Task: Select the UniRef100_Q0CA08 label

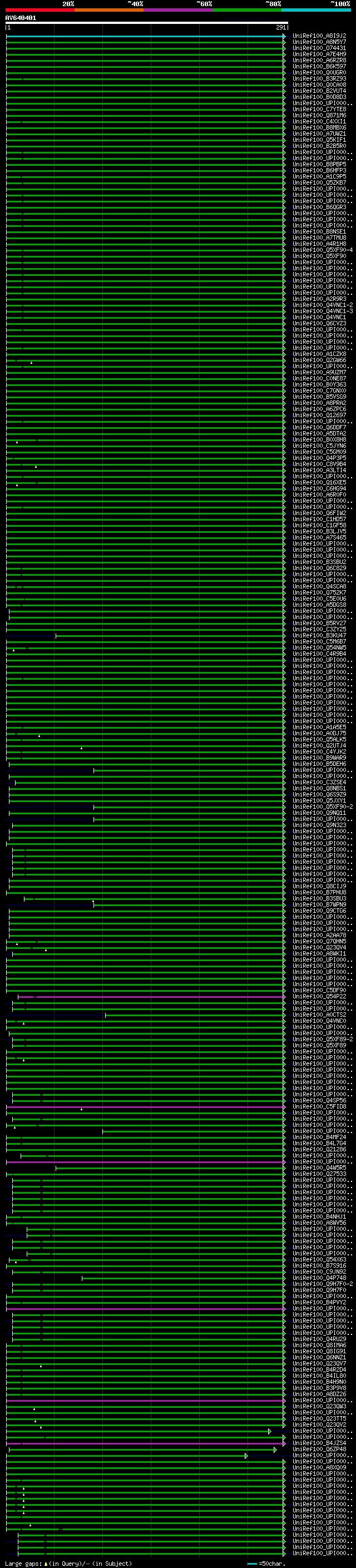Action: pyautogui.click(x=319, y=85)
